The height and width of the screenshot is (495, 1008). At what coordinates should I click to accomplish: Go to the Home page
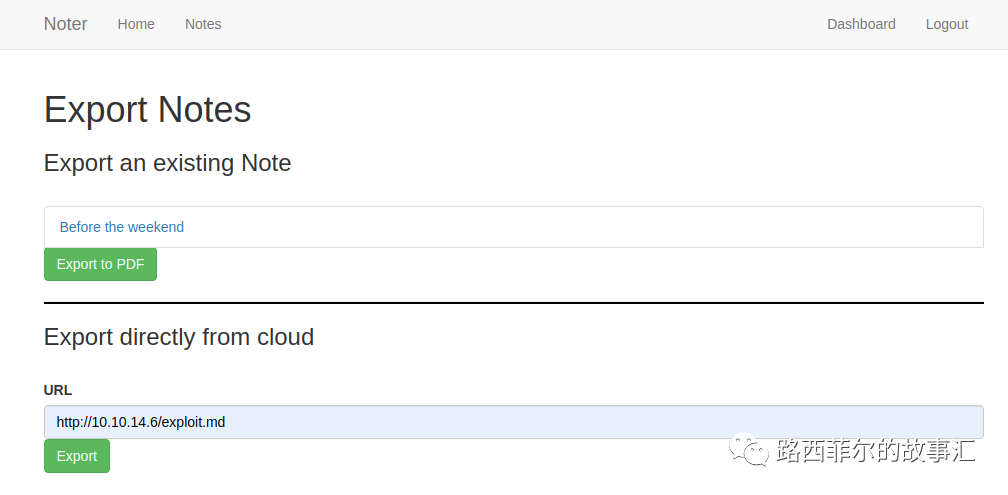click(136, 24)
